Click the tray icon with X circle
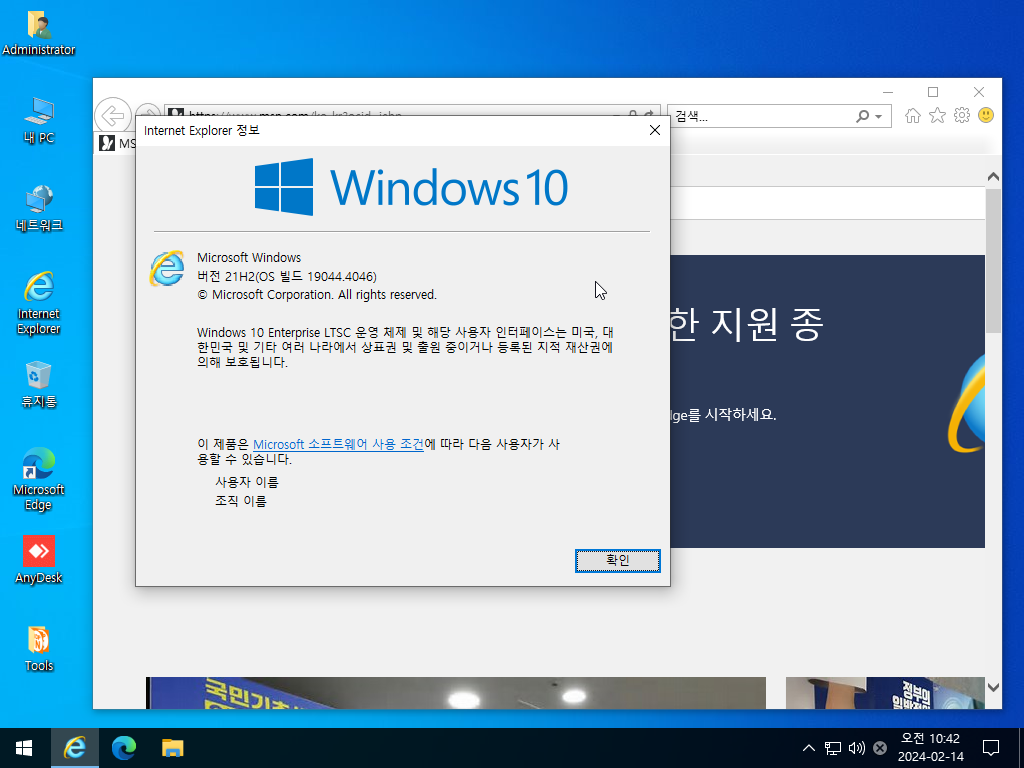 click(x=880, y=748)
